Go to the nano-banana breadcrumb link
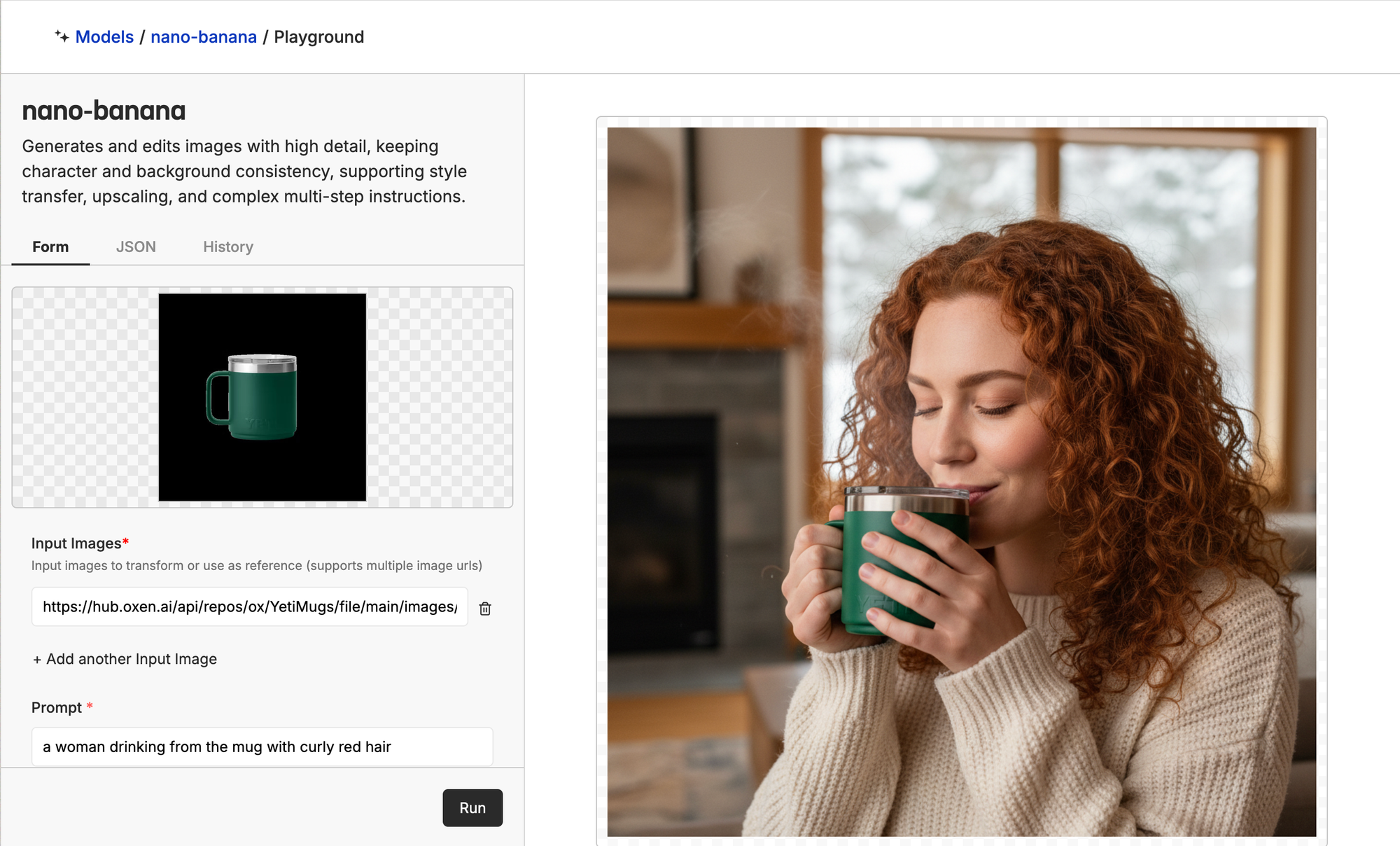This screenshot has width=1400, height=846. pyautogui.click(x=204, y=36)
